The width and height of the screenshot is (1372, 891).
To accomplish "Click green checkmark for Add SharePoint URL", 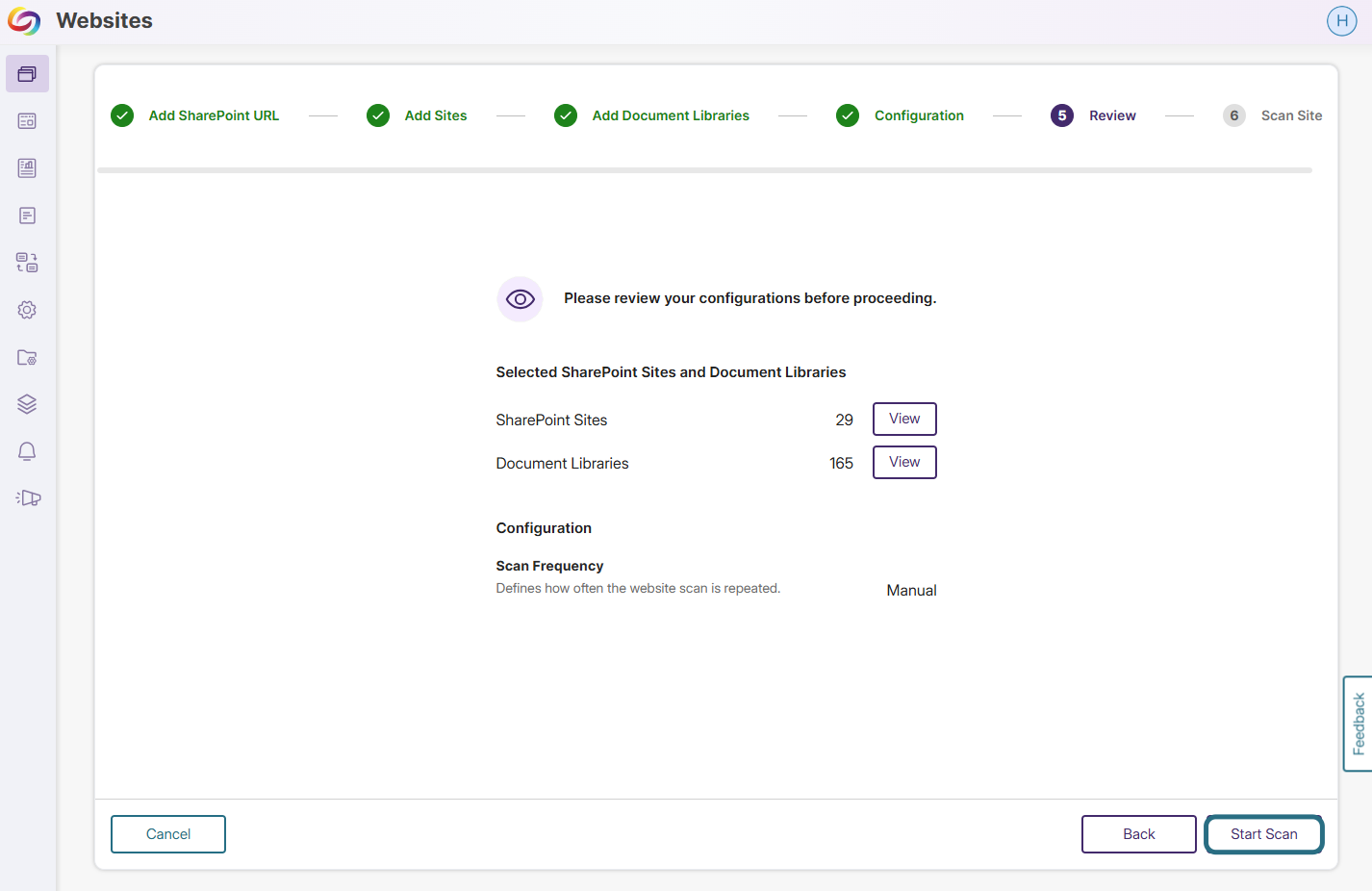I will [x=122, y=115].
